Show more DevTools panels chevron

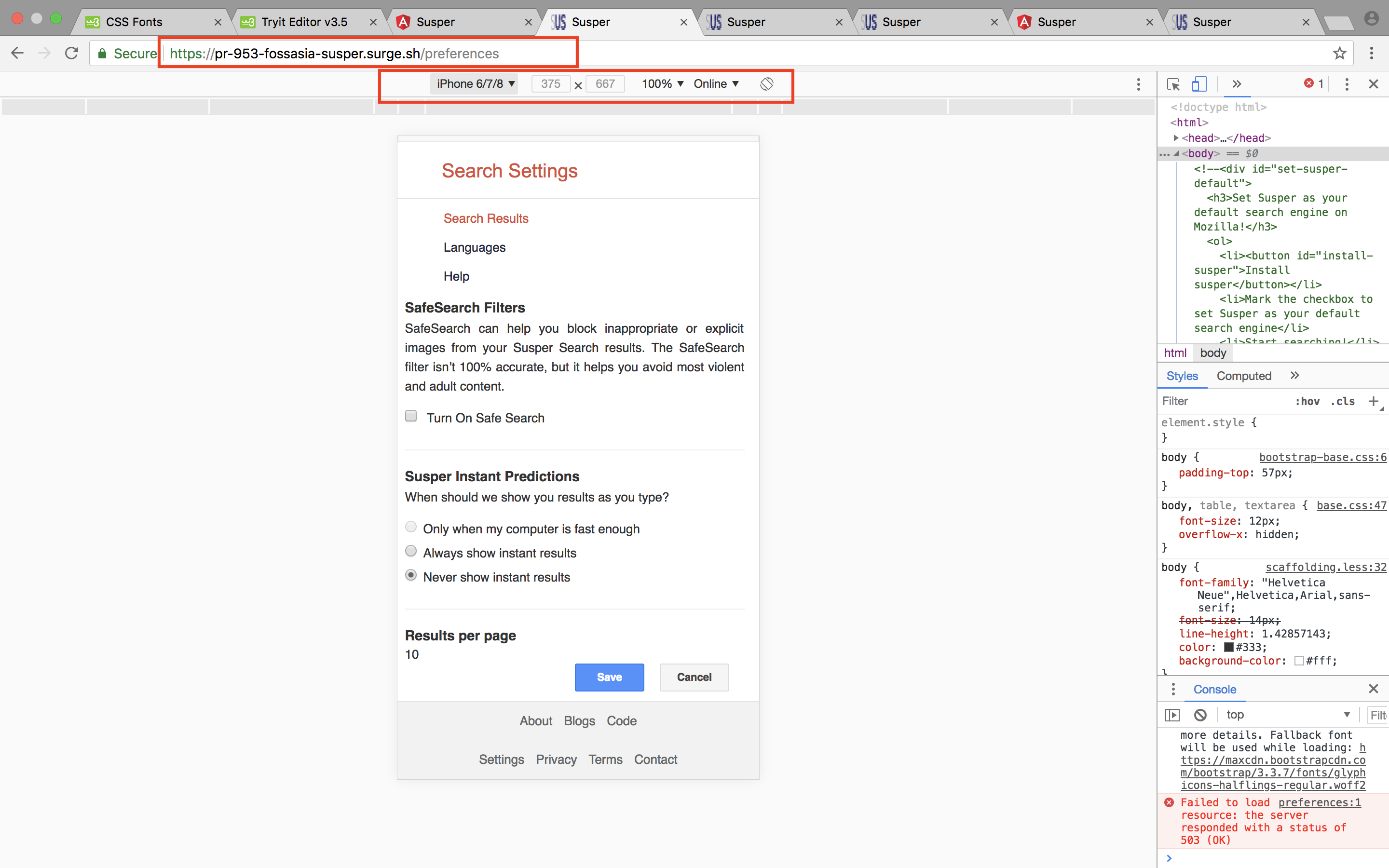(1237, 84)
